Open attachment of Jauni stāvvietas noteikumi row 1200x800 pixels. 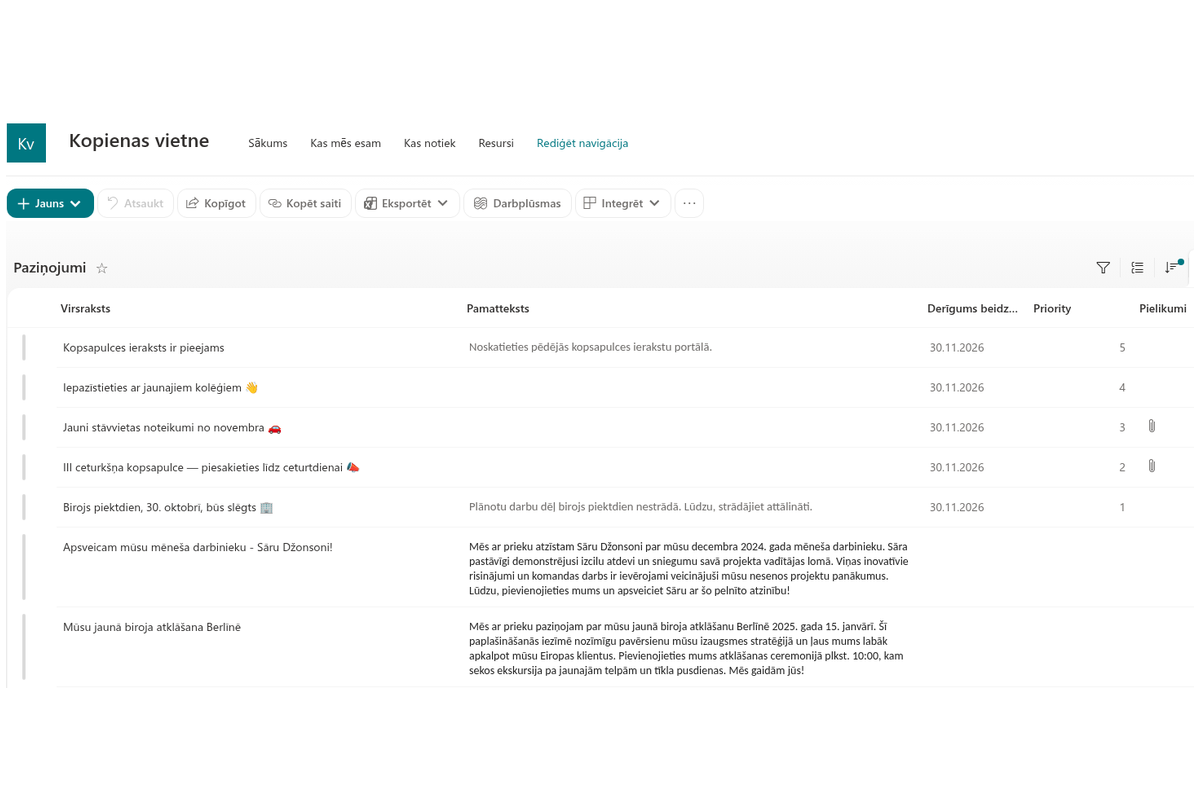click(1152, 426)
